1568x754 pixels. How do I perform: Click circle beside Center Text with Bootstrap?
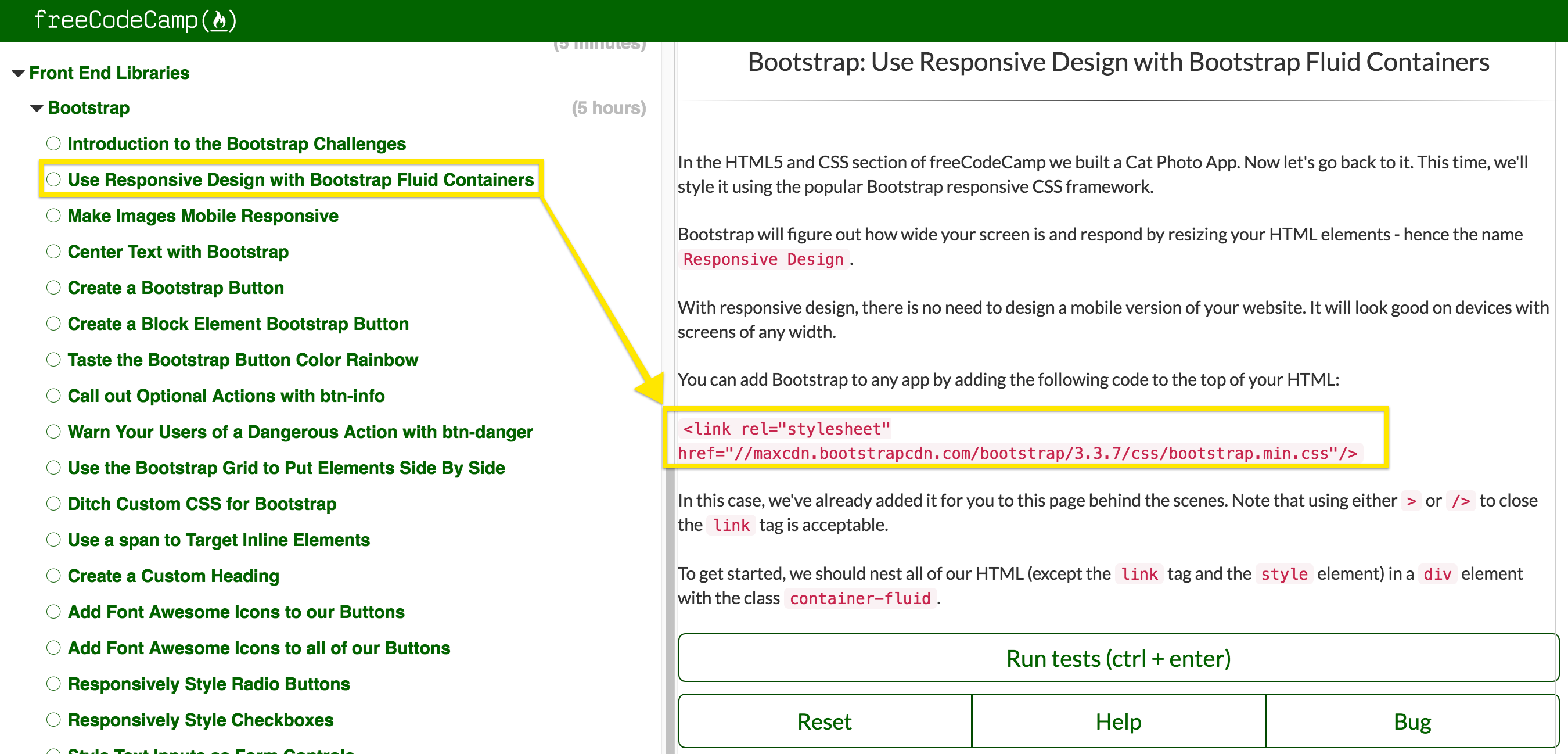[x=53, y=251]
